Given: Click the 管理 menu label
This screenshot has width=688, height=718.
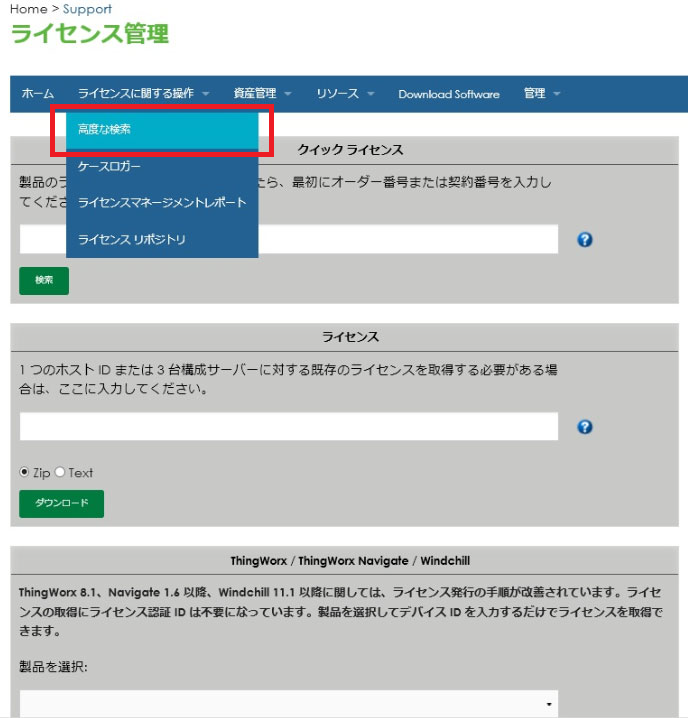Looking at the screenshot, I should [x=535, y=93].
